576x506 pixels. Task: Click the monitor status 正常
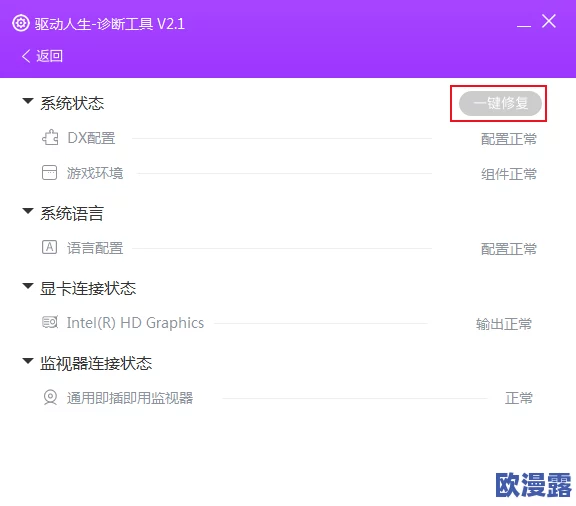519,398
